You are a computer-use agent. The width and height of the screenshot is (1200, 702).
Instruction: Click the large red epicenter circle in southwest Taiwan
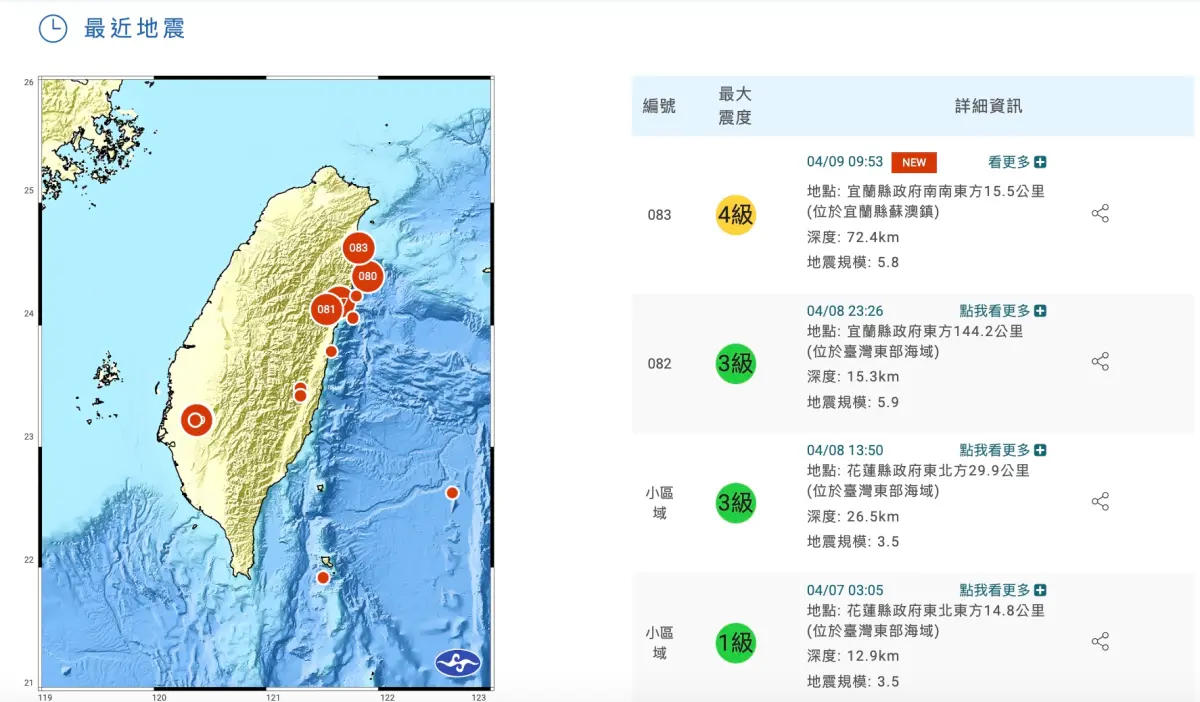point(195,419)
